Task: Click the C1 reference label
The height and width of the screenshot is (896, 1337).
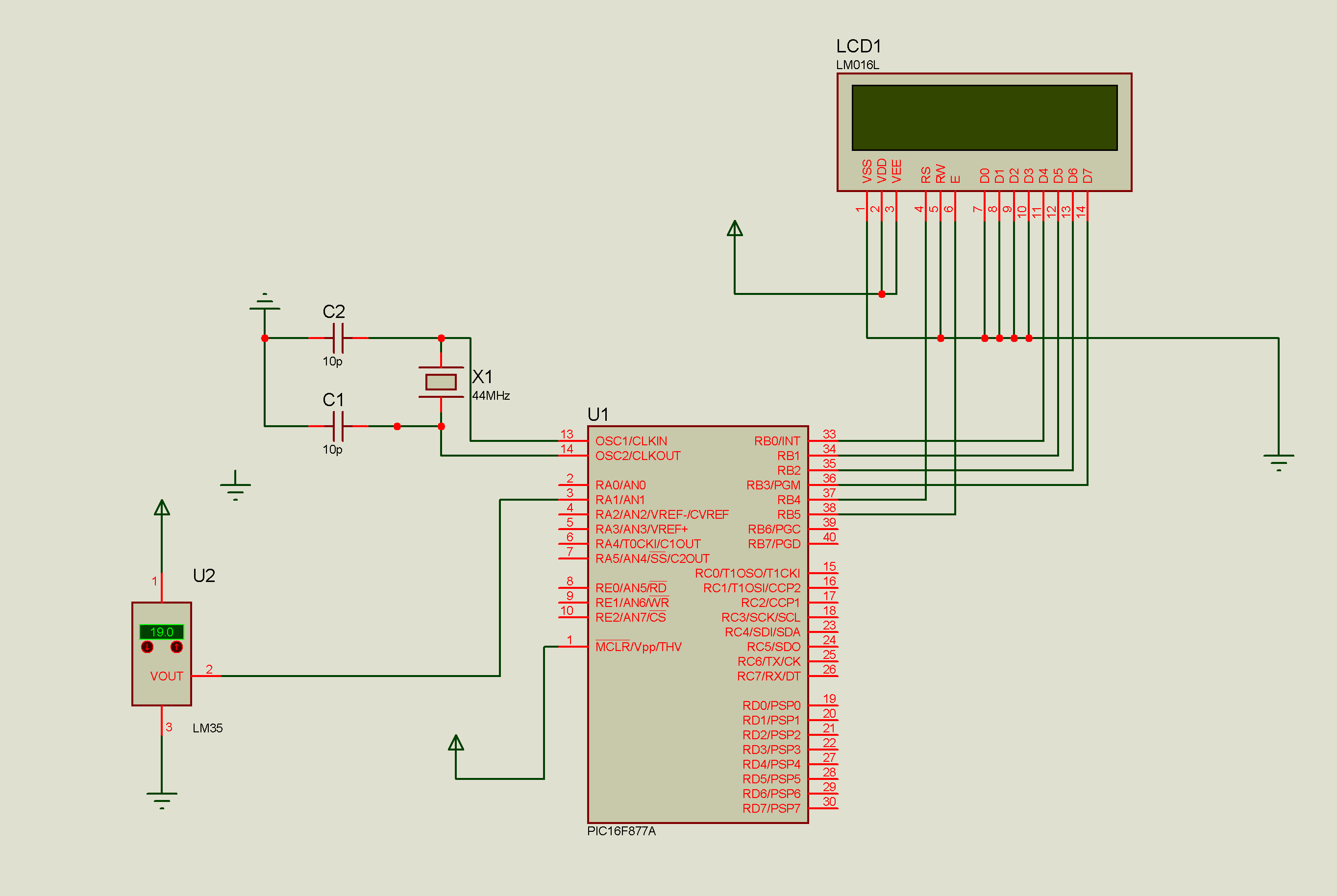Action: click(333, 399)
